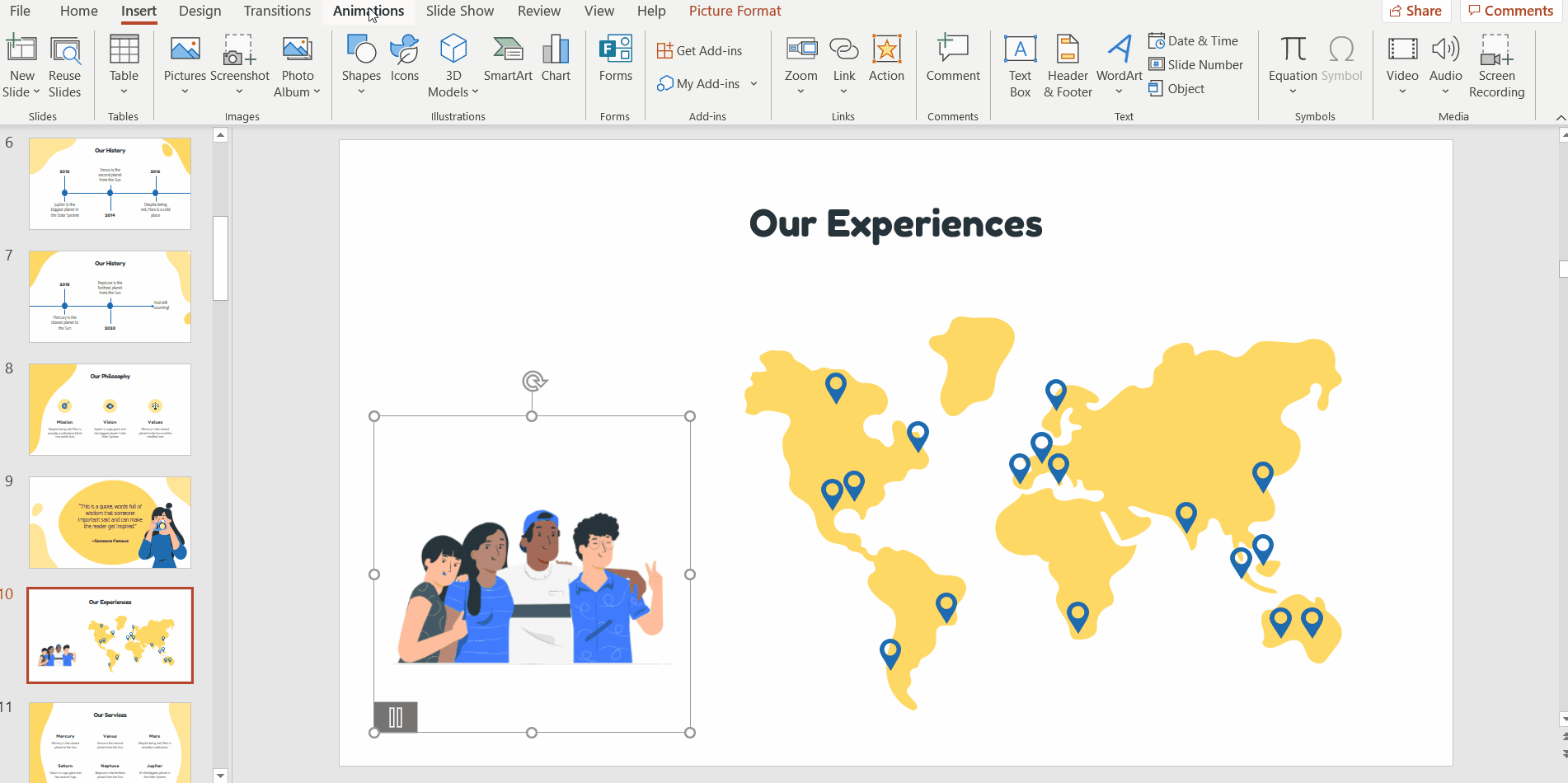
Task: Select slide 9 thumbnail with quote
Action: 110,523
